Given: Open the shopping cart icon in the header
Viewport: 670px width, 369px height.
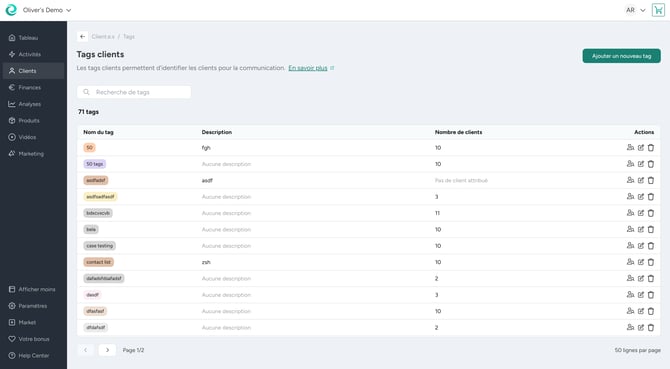Looking at the screenshot, I should pos(658,10).
